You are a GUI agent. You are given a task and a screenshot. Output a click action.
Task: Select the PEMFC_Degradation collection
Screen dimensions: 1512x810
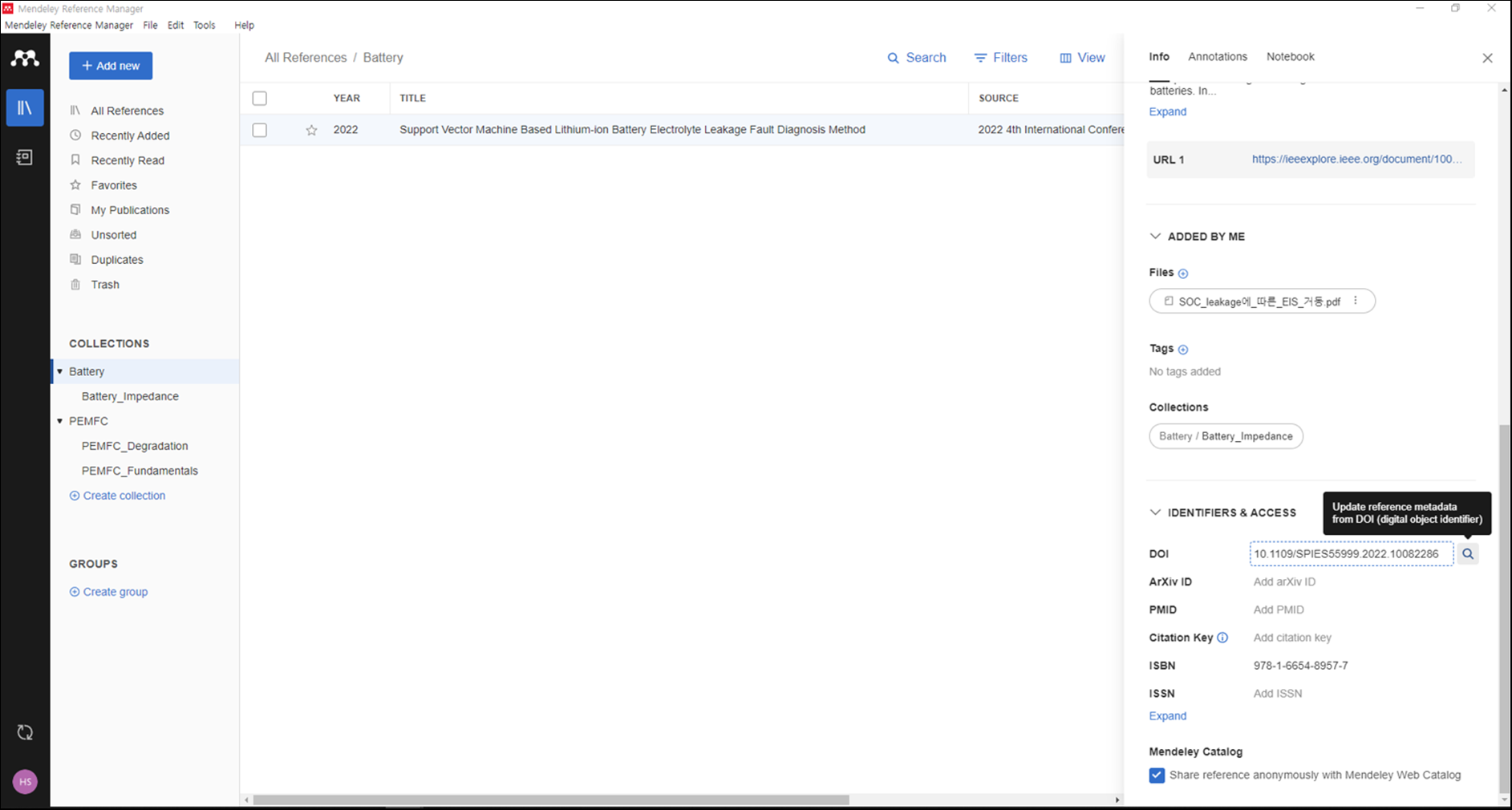(x=135, y=446)
